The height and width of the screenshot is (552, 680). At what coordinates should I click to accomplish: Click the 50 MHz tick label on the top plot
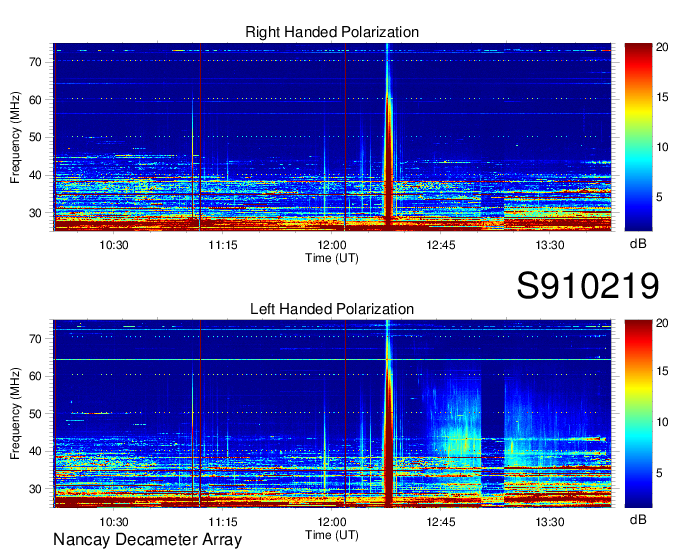point(35,138)
